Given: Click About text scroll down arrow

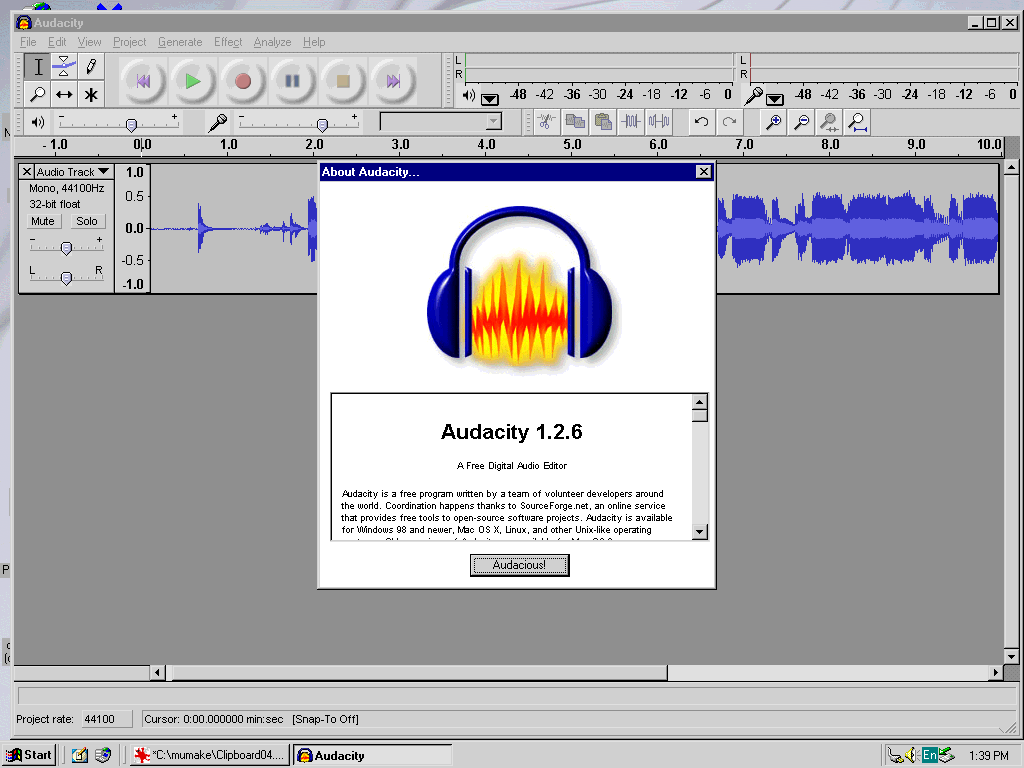Looking at the screenshot, I should click(699, 532).
